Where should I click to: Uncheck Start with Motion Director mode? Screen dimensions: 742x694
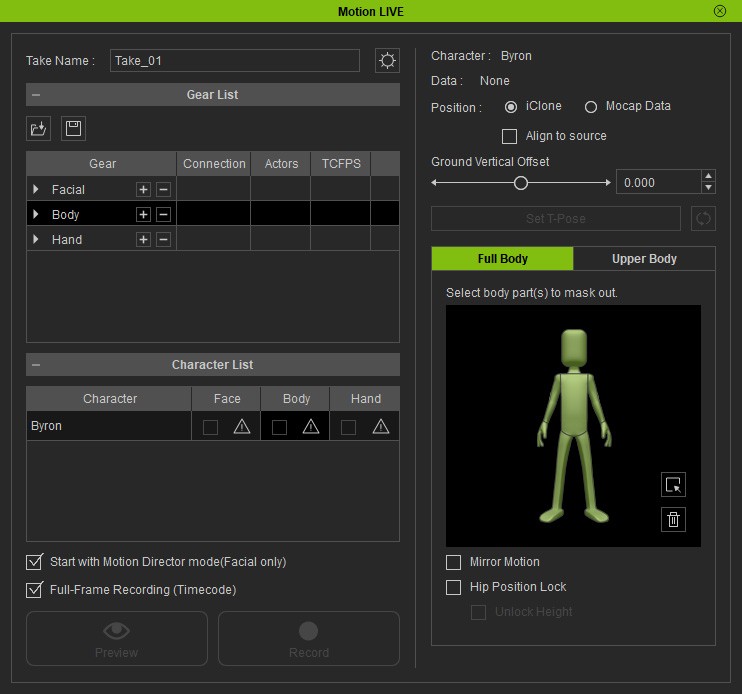pyautogui.click(x=34, y=562)
